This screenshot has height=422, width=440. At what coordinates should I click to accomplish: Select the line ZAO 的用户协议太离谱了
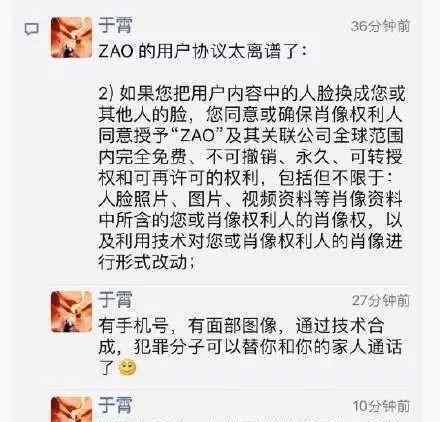pyautogui.click(x=201, y=51)
